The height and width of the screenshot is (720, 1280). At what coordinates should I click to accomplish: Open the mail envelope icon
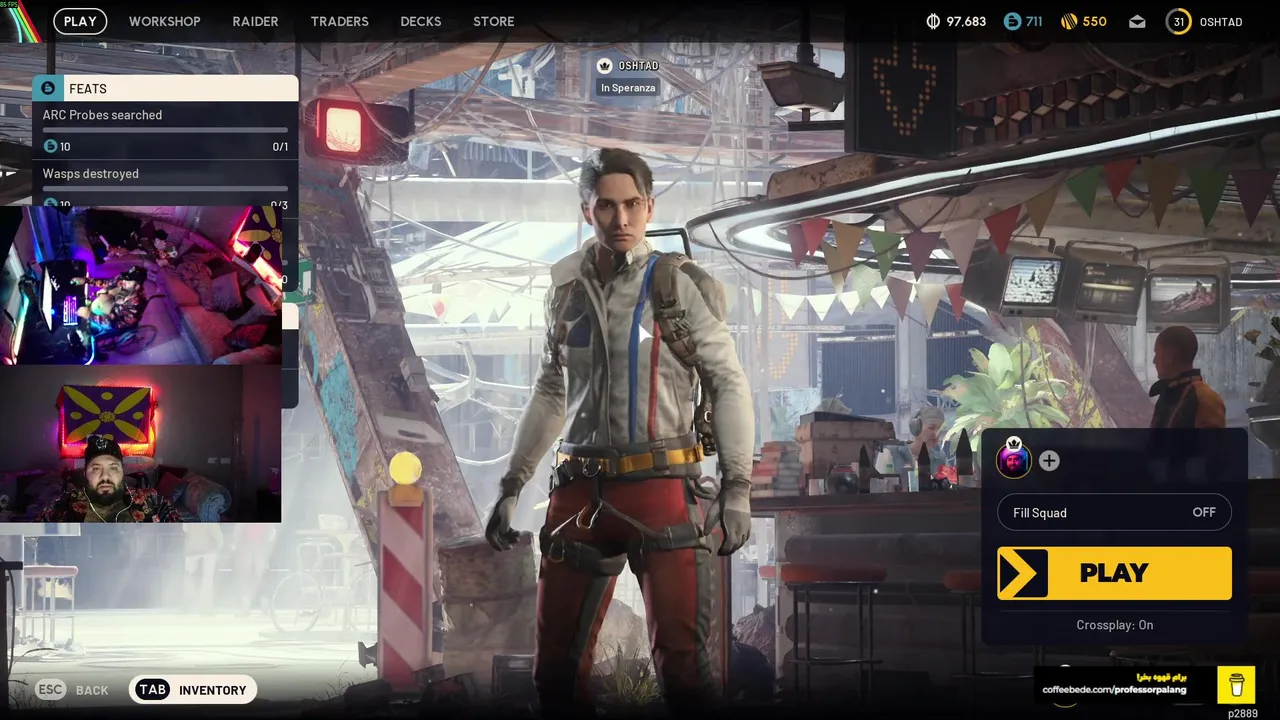[1137, 21]
